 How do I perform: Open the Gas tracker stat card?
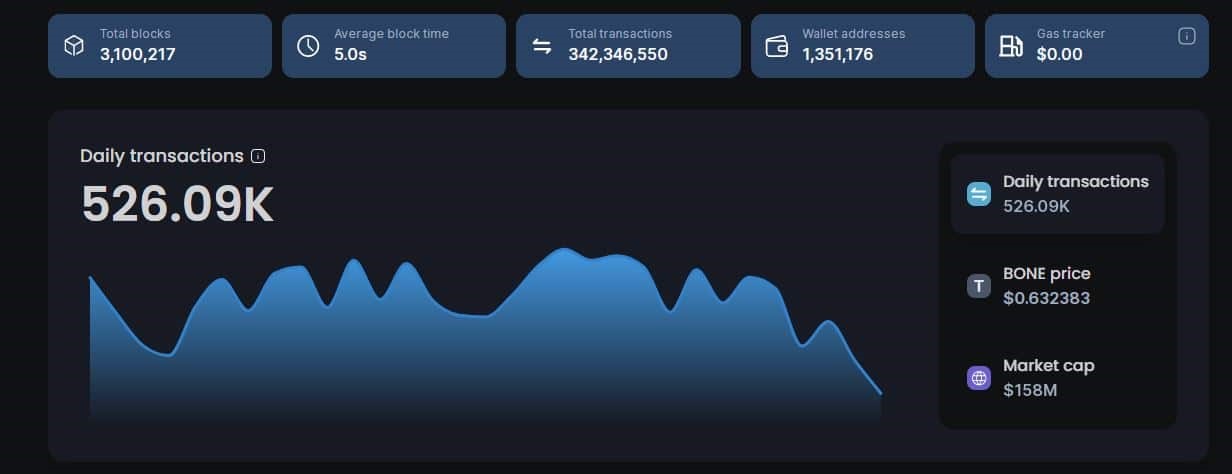1096,45
